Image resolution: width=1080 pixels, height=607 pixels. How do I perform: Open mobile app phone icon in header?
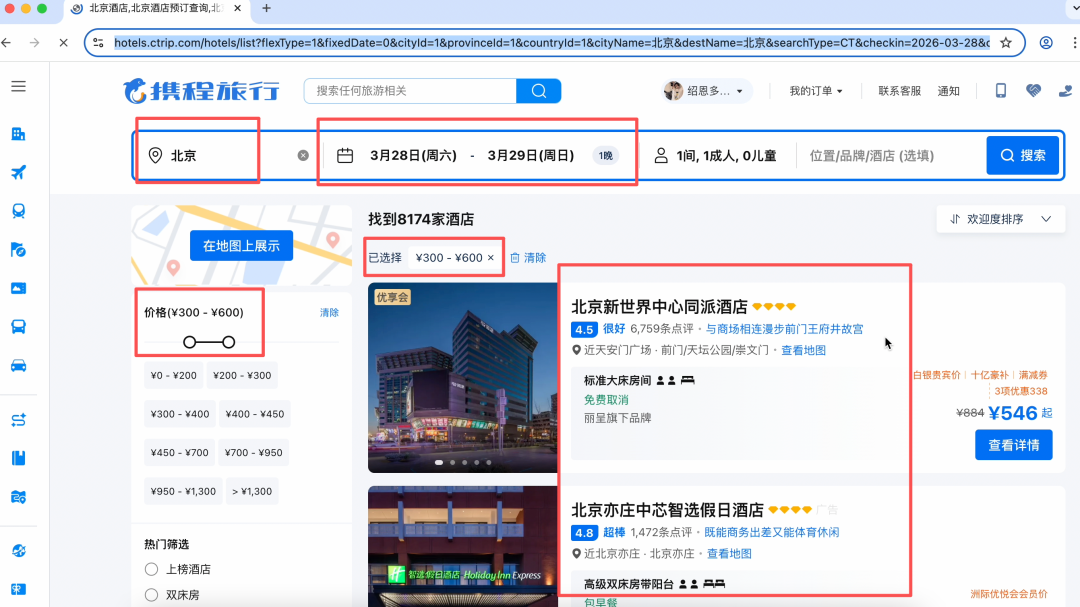click(1001, 90)
